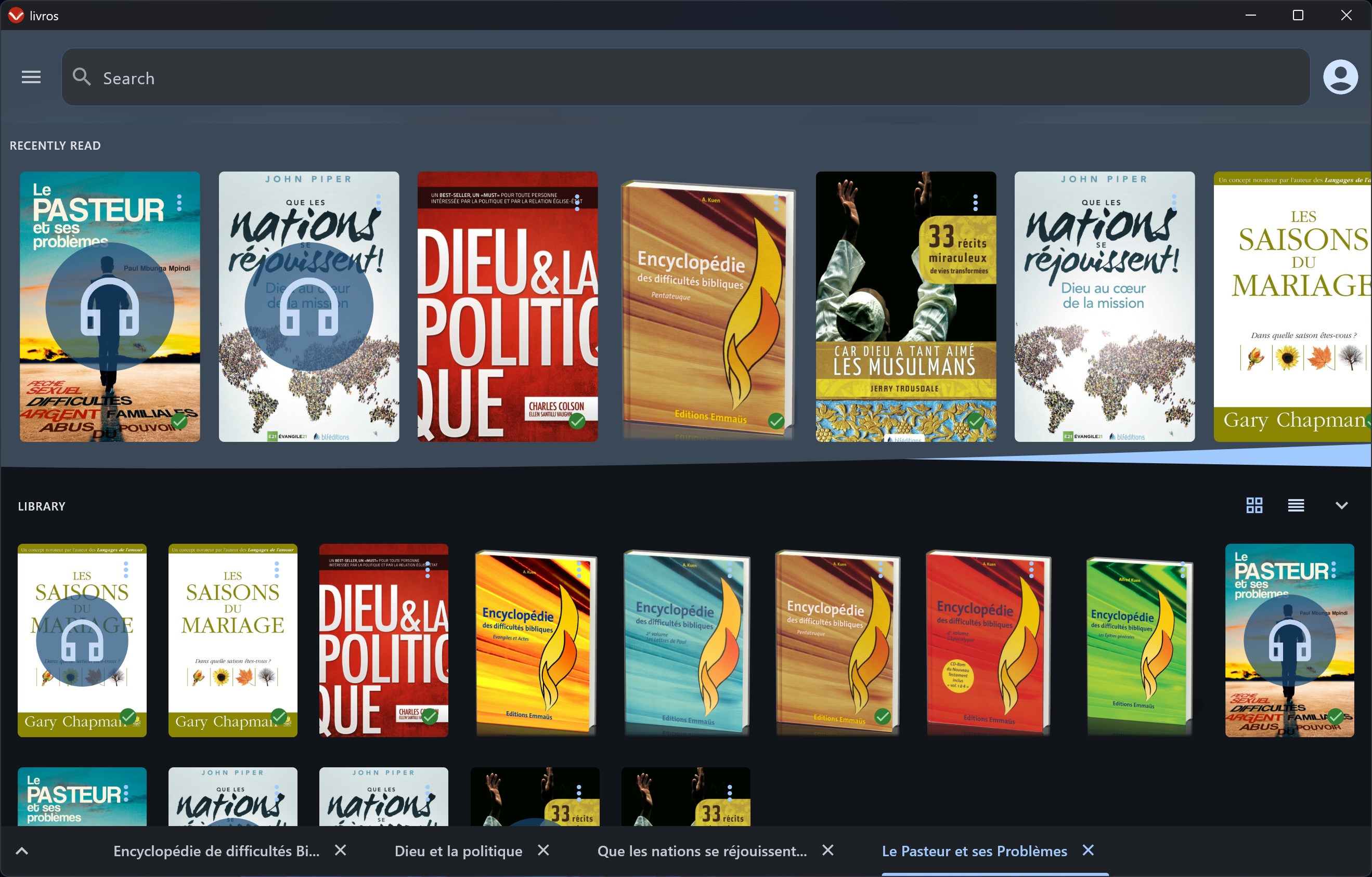Switch to Que les nations se réjouissent tab
The height and width of the screenshot is (877, 1372).
702,851
